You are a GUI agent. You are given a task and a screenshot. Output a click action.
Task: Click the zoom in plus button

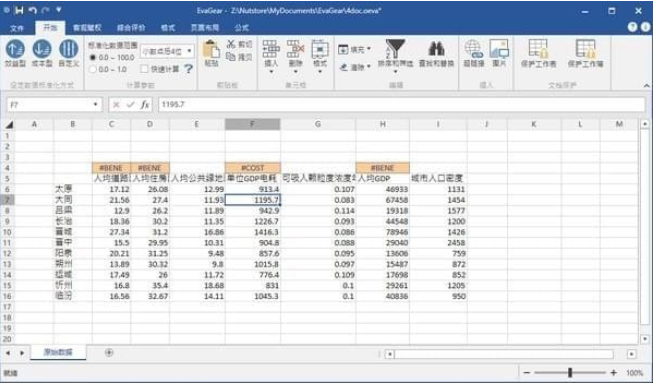click(x=613, y=373)
